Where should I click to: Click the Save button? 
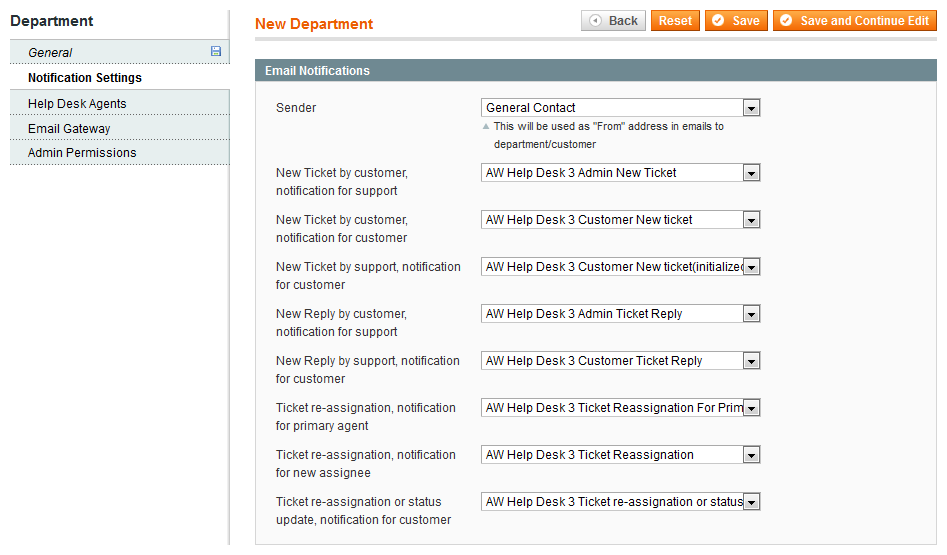pos(735,21)
